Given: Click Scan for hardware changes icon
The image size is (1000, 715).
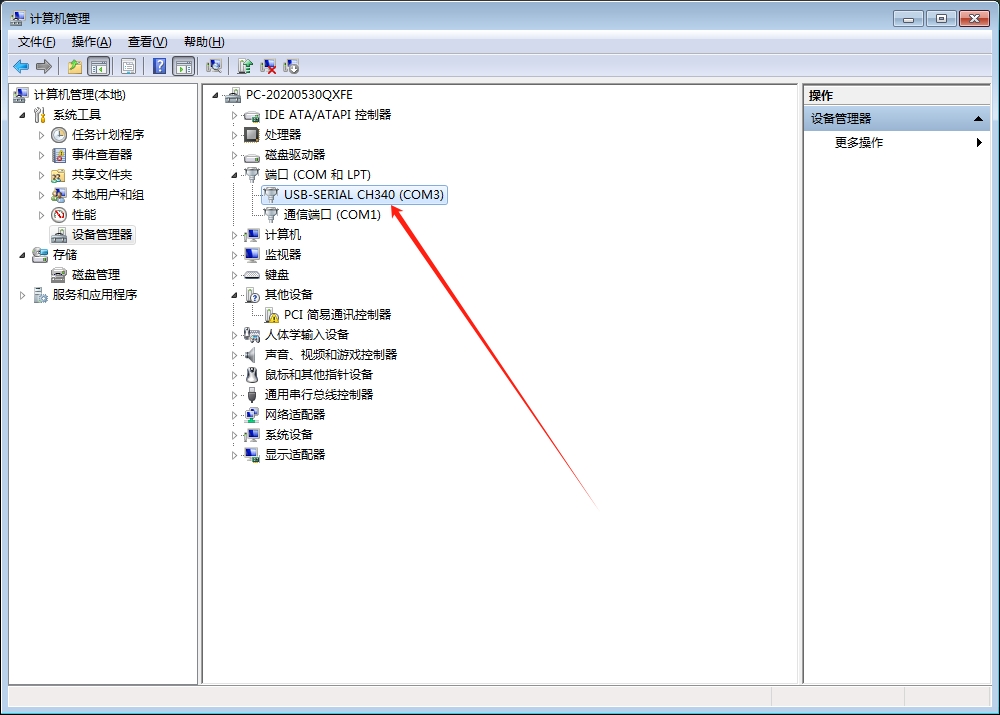Looking at the screenshot, I should (214, 66).
